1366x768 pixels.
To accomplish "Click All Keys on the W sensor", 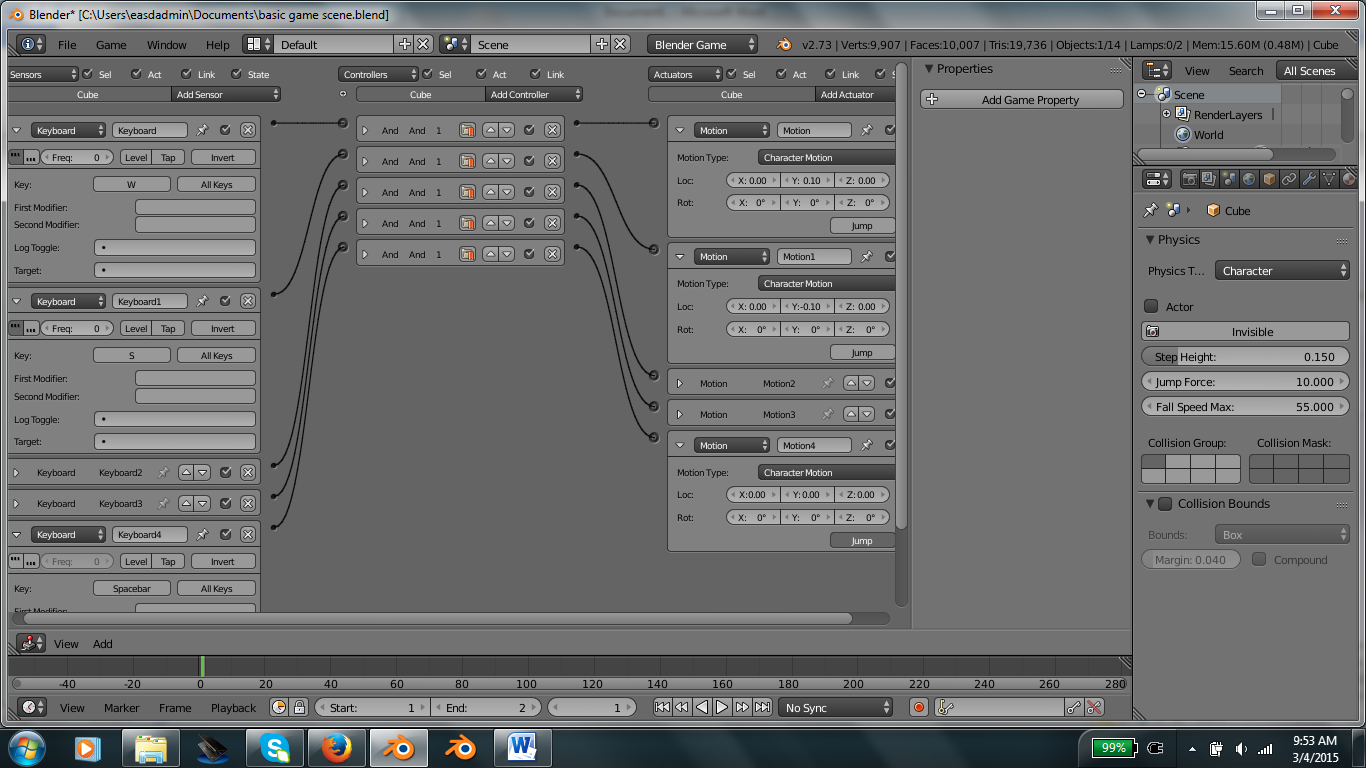I will 216,184.
